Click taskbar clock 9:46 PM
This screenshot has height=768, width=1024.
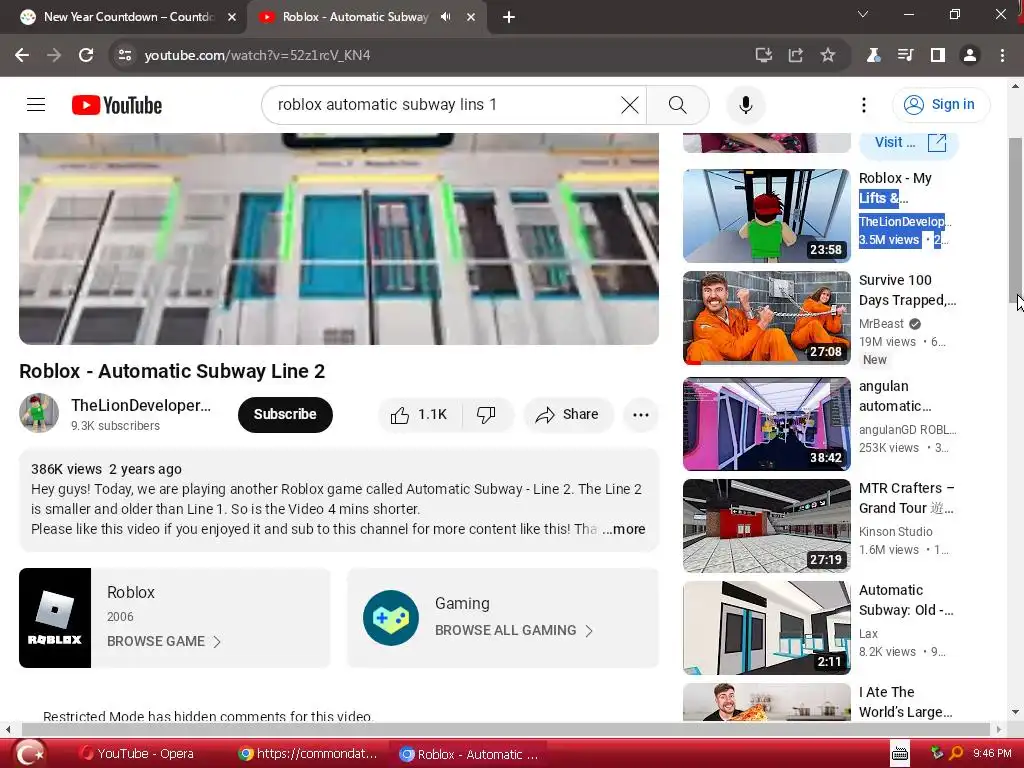(x=992, y=754)
